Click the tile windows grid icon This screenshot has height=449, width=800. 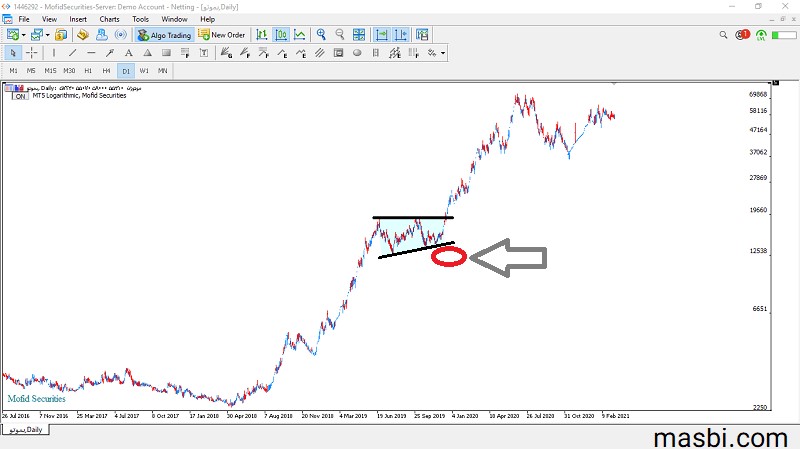point(359,35)
